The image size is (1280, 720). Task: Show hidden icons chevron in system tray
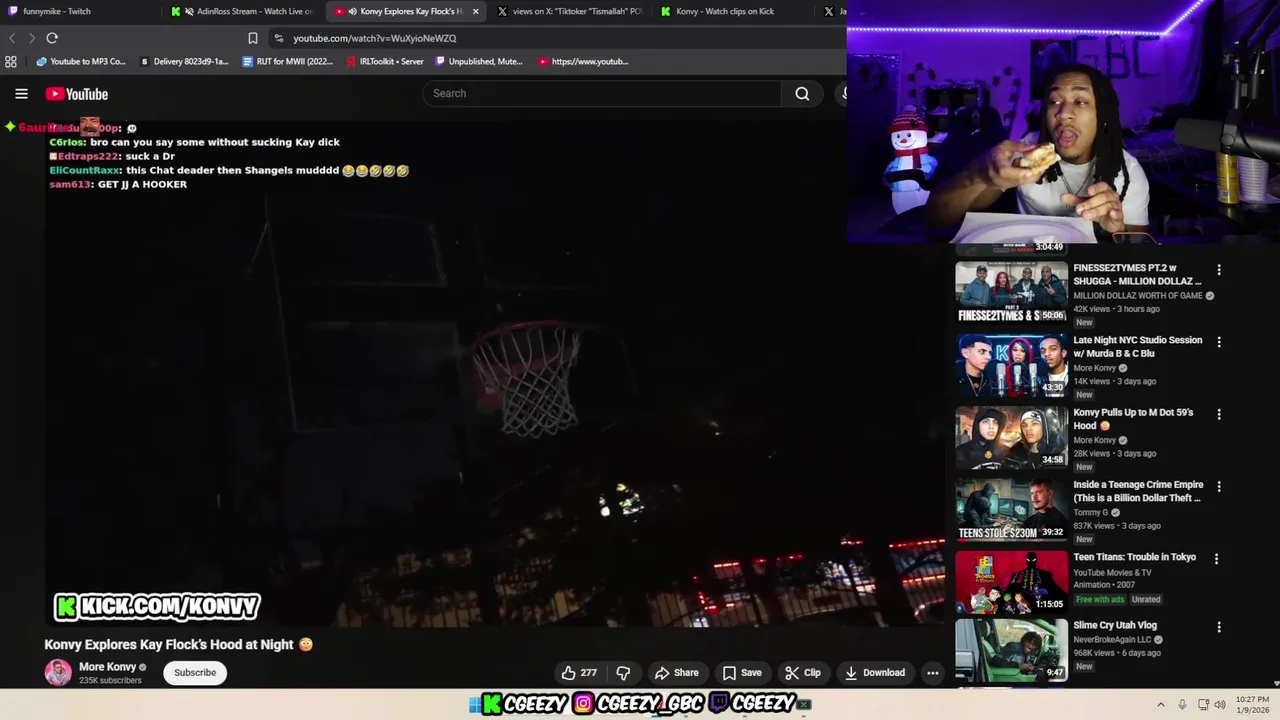[x=1161, y=704]
